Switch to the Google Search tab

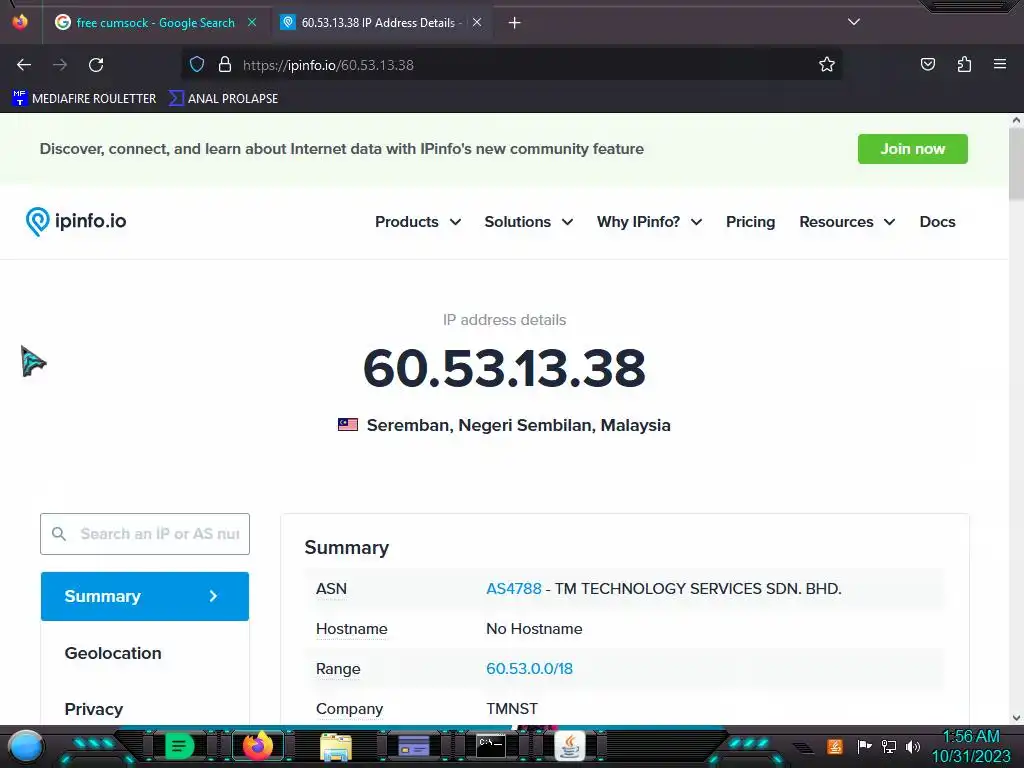click(x=155, y=23)
